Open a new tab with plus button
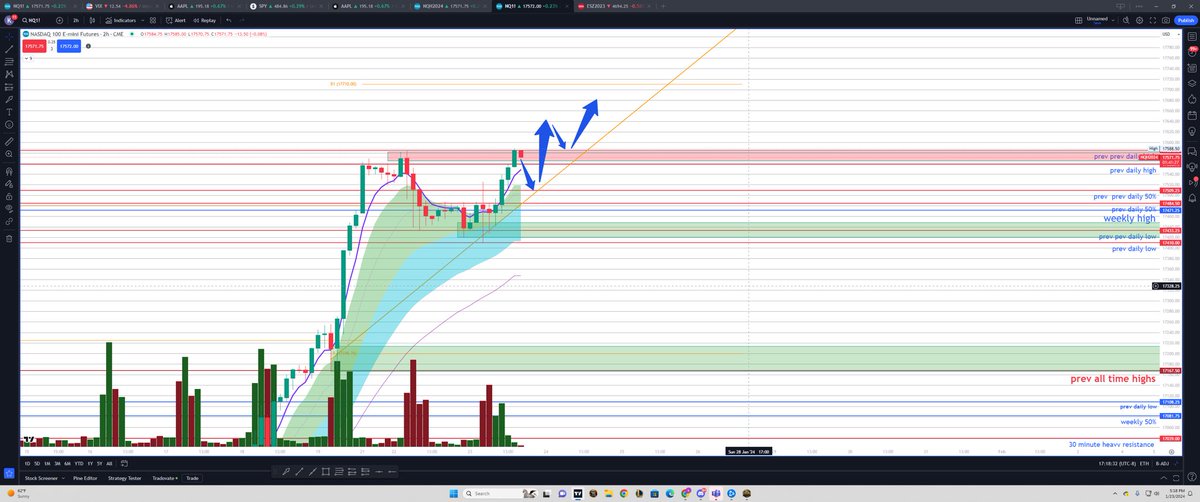 [x=664, y=5]
